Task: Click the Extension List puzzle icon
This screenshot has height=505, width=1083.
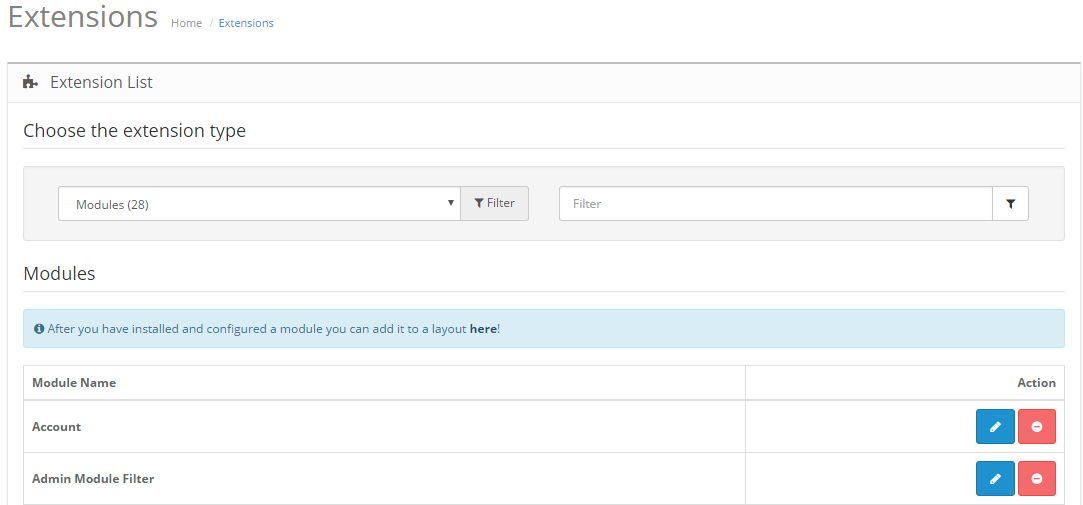Action: tap(30, 82)
